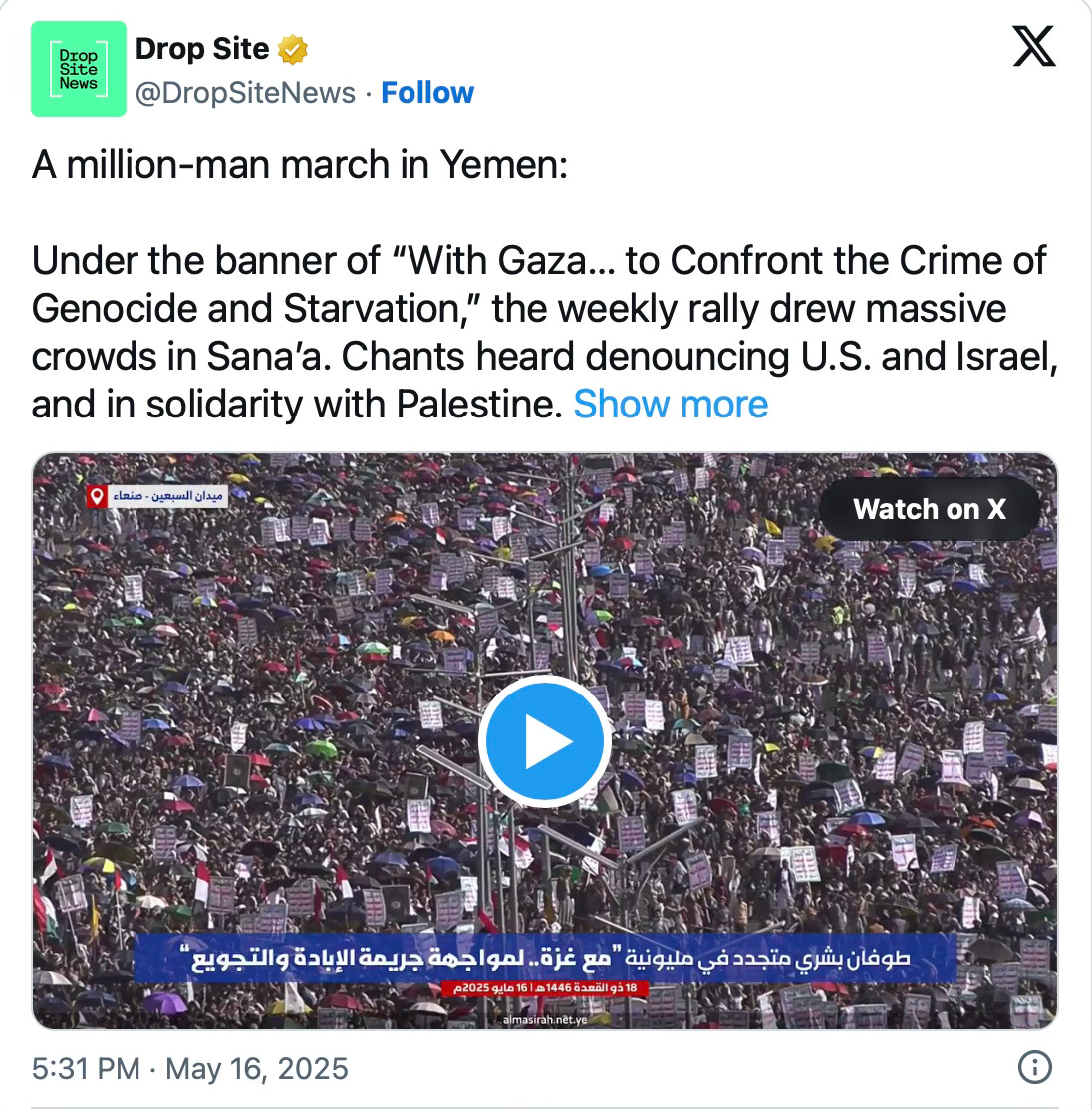Screen dimensions: 1092x1110
Task: Open the Drop Site News green avatar
Action: pyautogui.click(x=79, y=69)
